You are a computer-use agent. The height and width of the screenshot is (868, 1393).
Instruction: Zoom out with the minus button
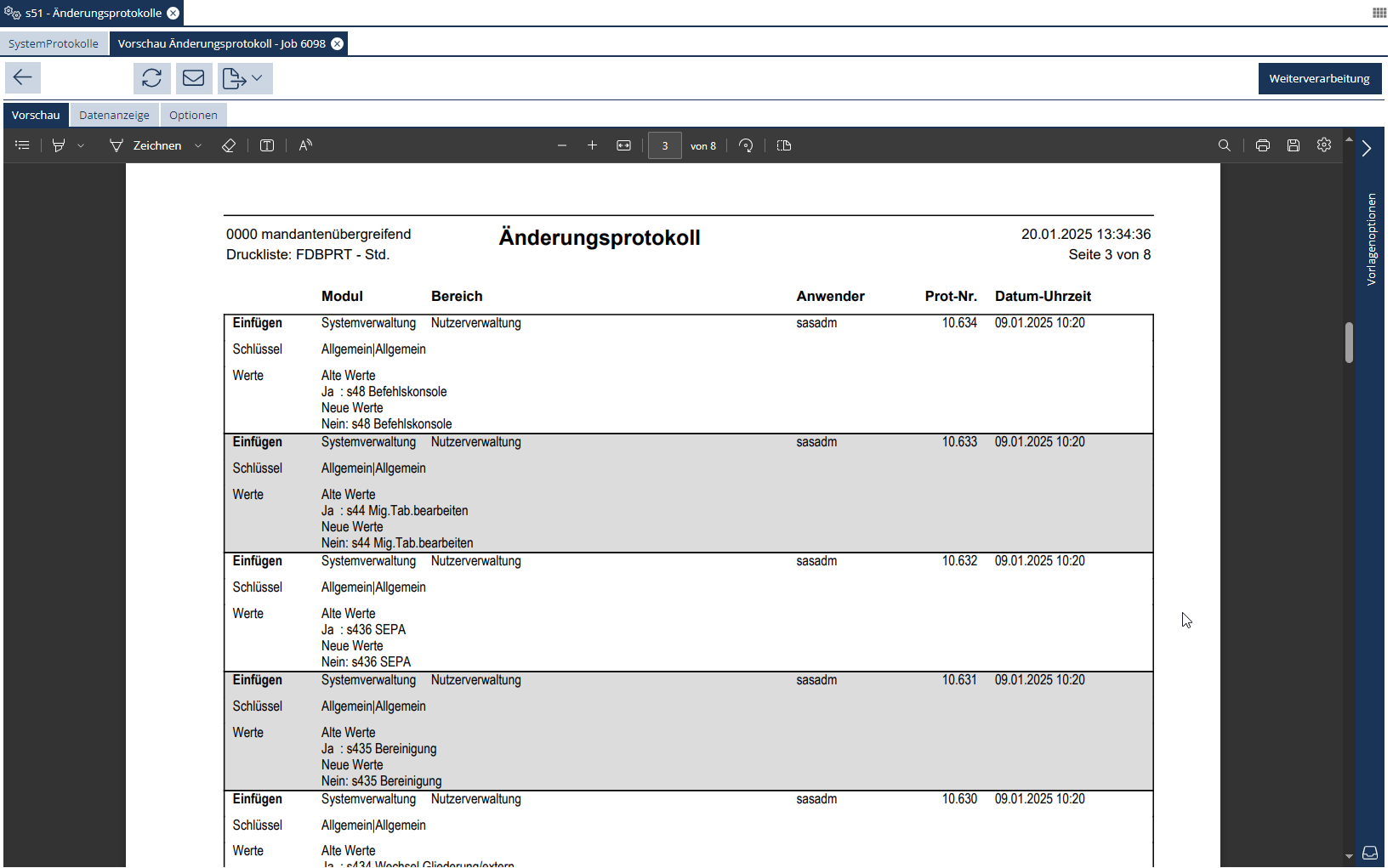coord(562,145)
